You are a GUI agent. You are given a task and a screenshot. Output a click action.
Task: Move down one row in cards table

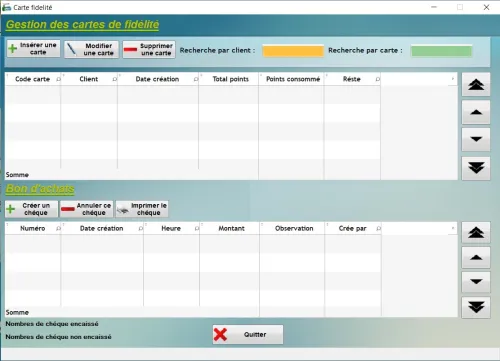476,139
